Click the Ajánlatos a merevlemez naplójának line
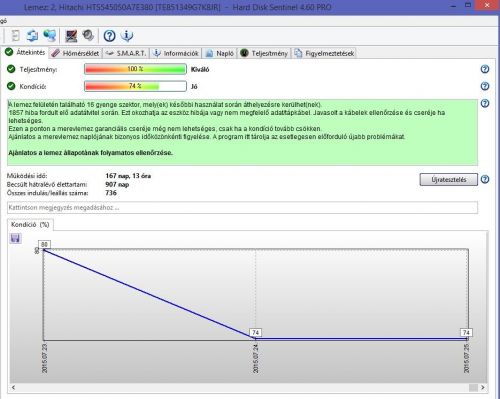 207,137
